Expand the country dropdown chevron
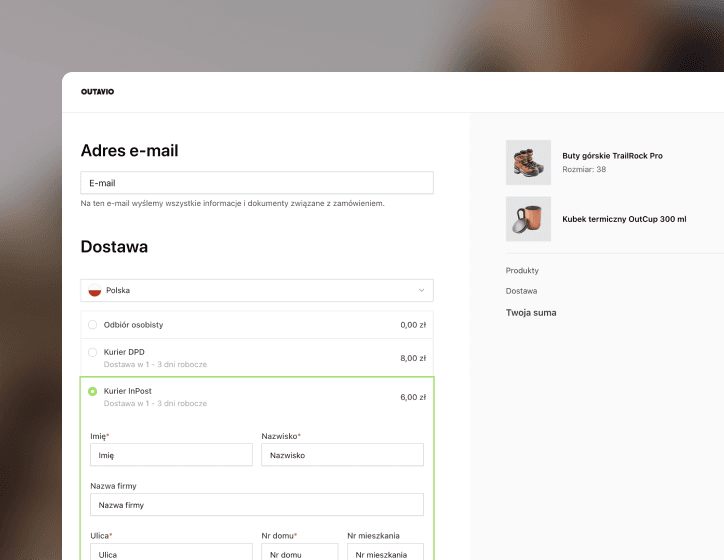The height and width of the screenshot is (560, 724). pyautogui.click(x=421, y=291)
